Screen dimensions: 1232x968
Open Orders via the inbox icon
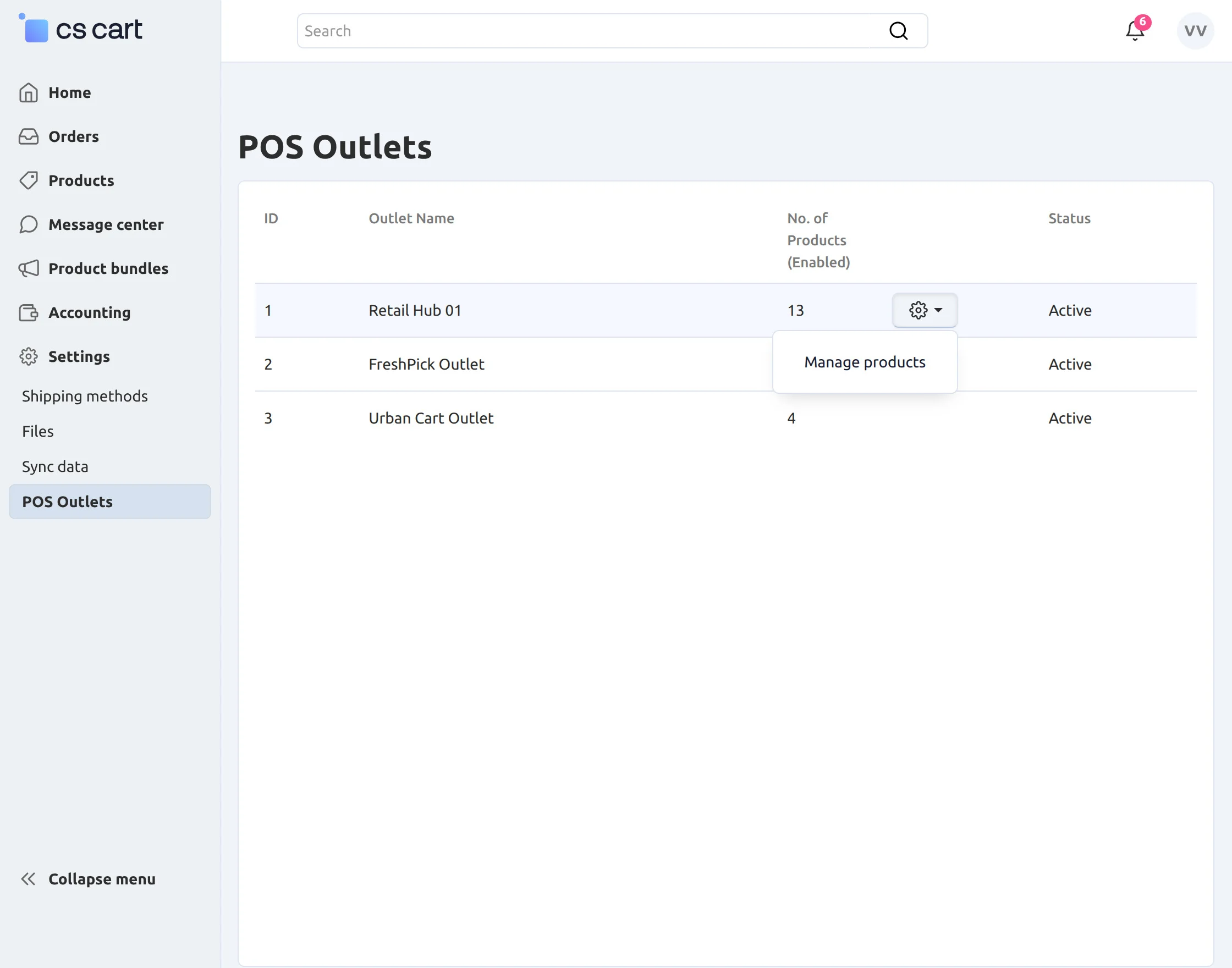click(29, 136)
